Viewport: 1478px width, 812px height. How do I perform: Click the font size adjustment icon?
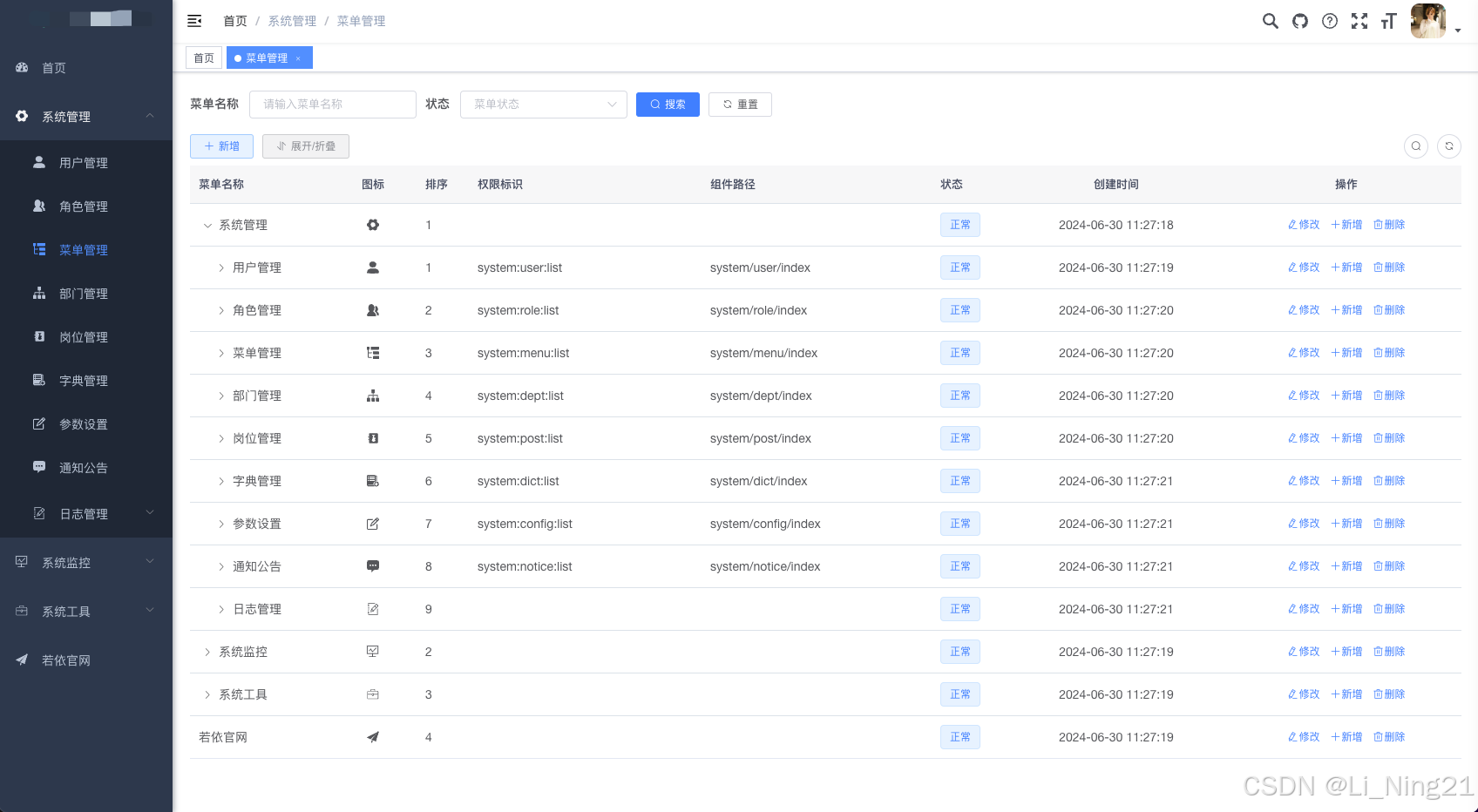1387,21
